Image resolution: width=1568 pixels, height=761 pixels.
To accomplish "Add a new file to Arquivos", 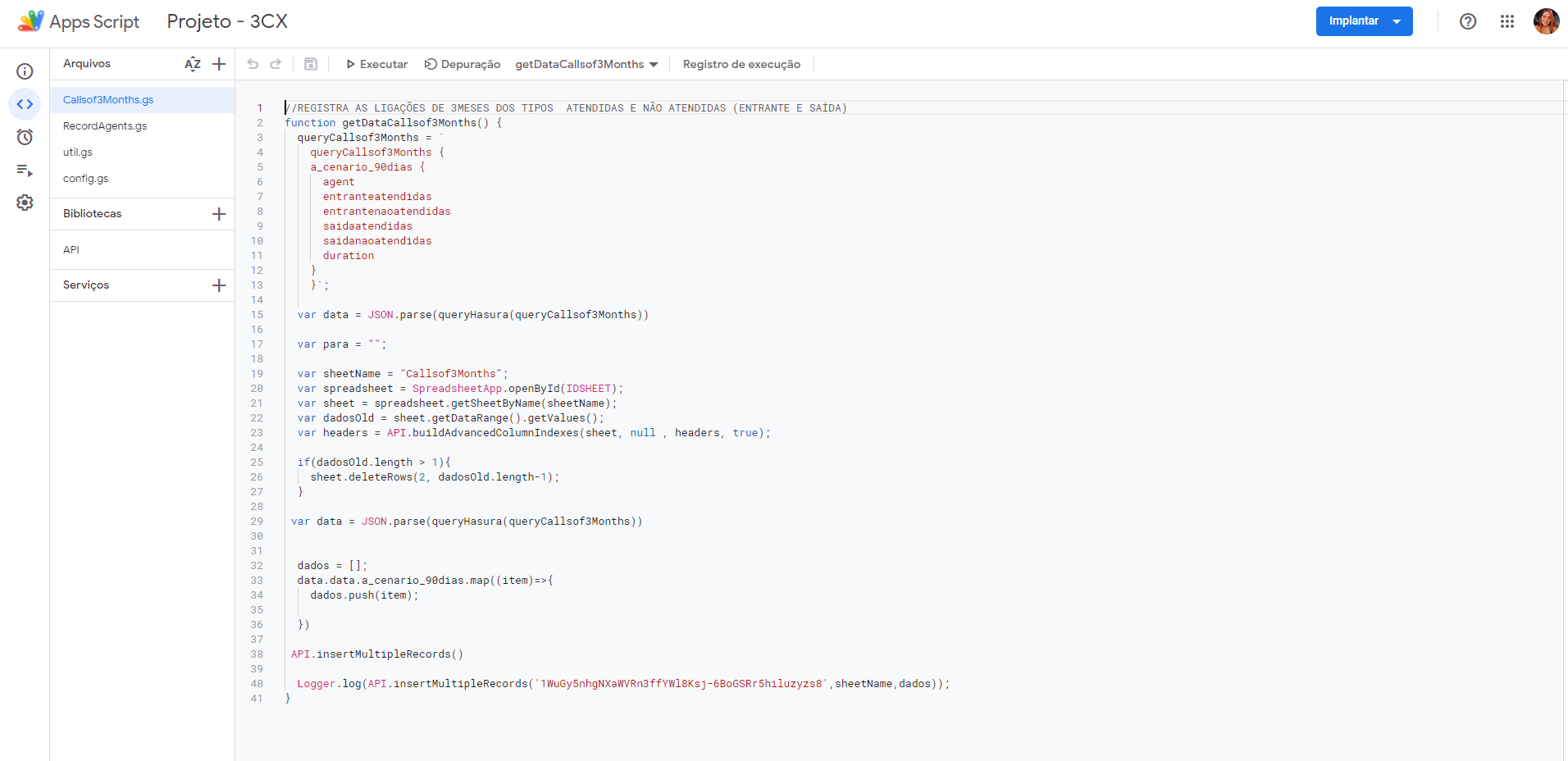I will 218,63.
